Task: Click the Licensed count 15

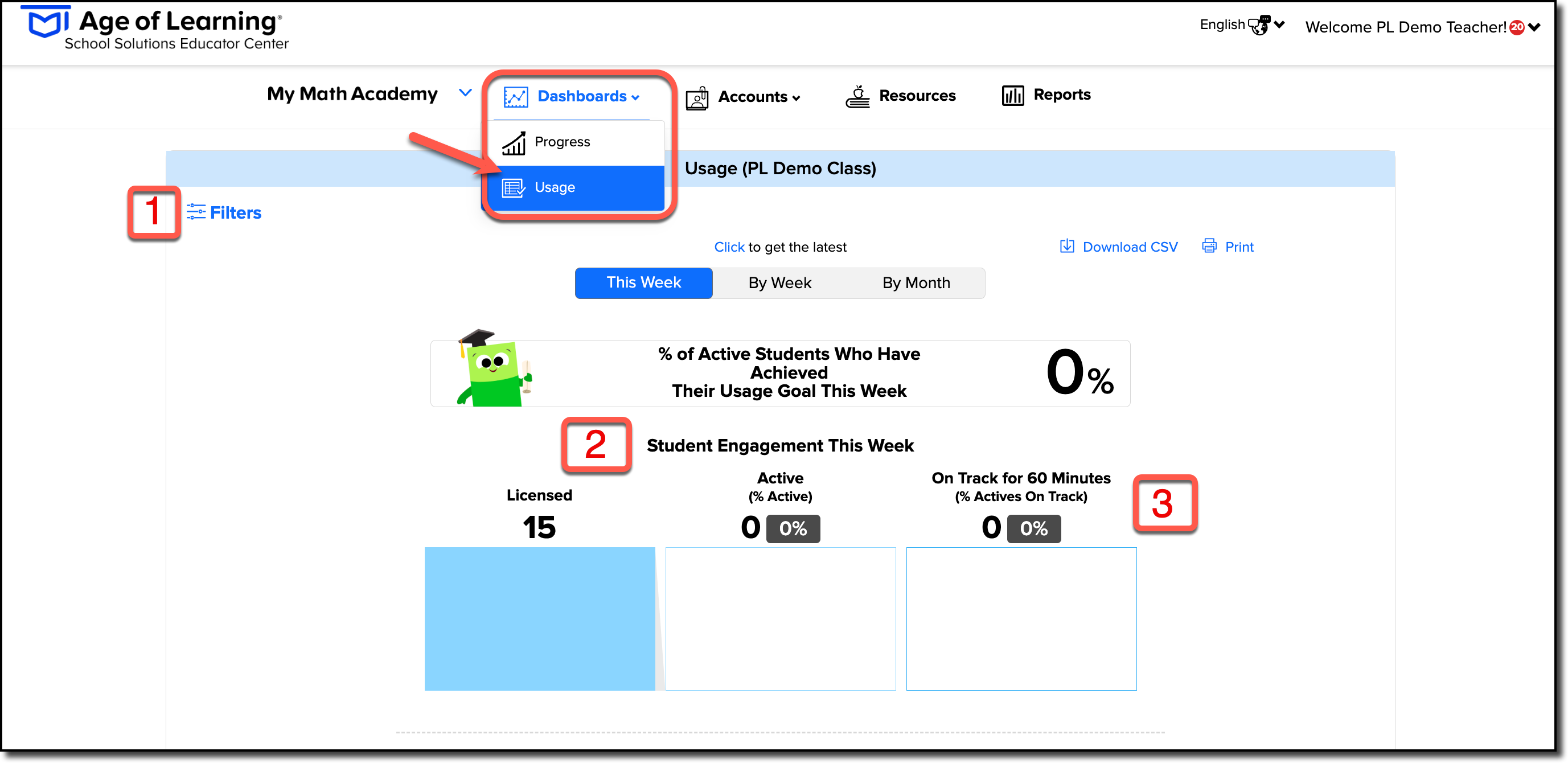Action: 539,527
